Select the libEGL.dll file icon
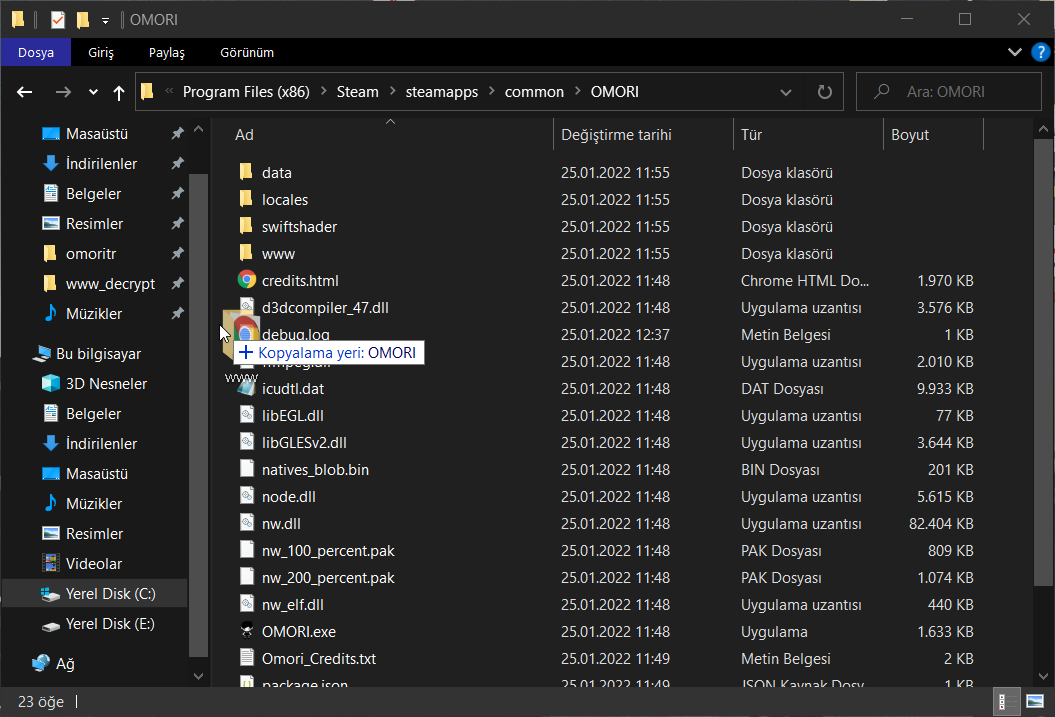This screenshot has height=717, width=1055. (x=247, y=415)
